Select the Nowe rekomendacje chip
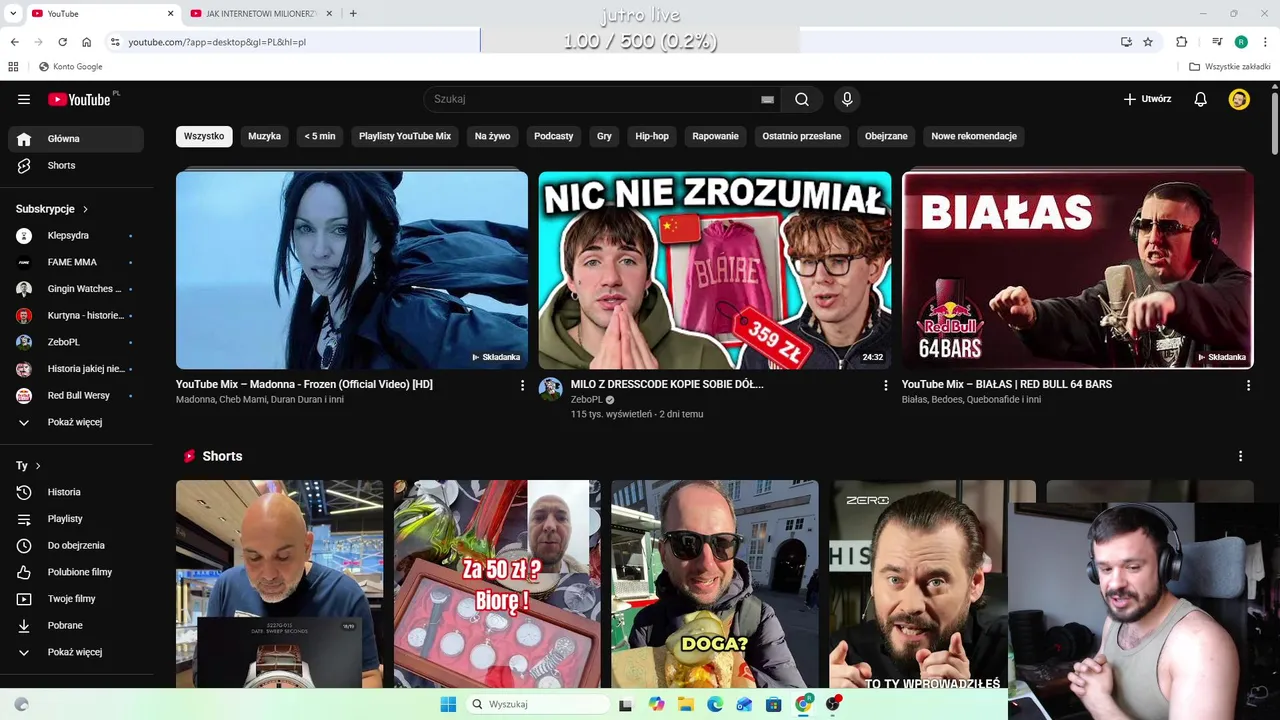 [974, 136]
